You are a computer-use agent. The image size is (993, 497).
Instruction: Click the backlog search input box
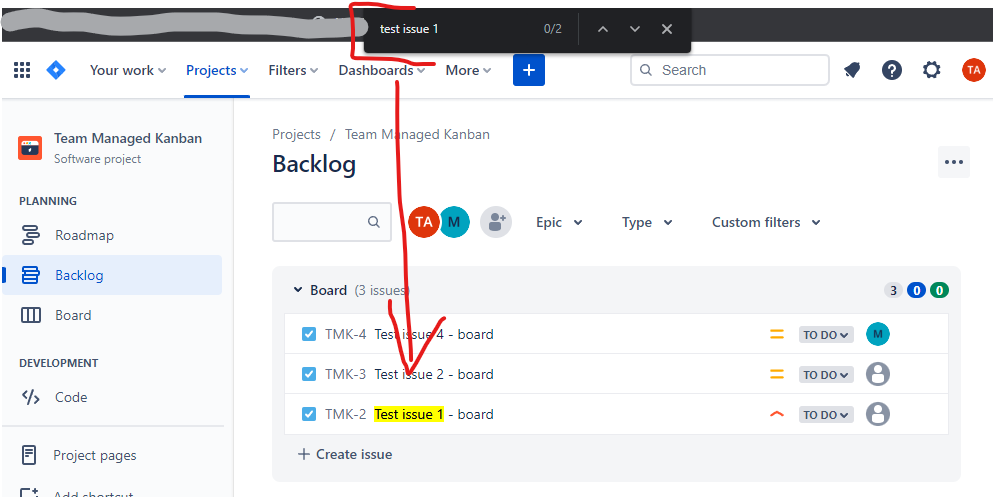(332, 222)
